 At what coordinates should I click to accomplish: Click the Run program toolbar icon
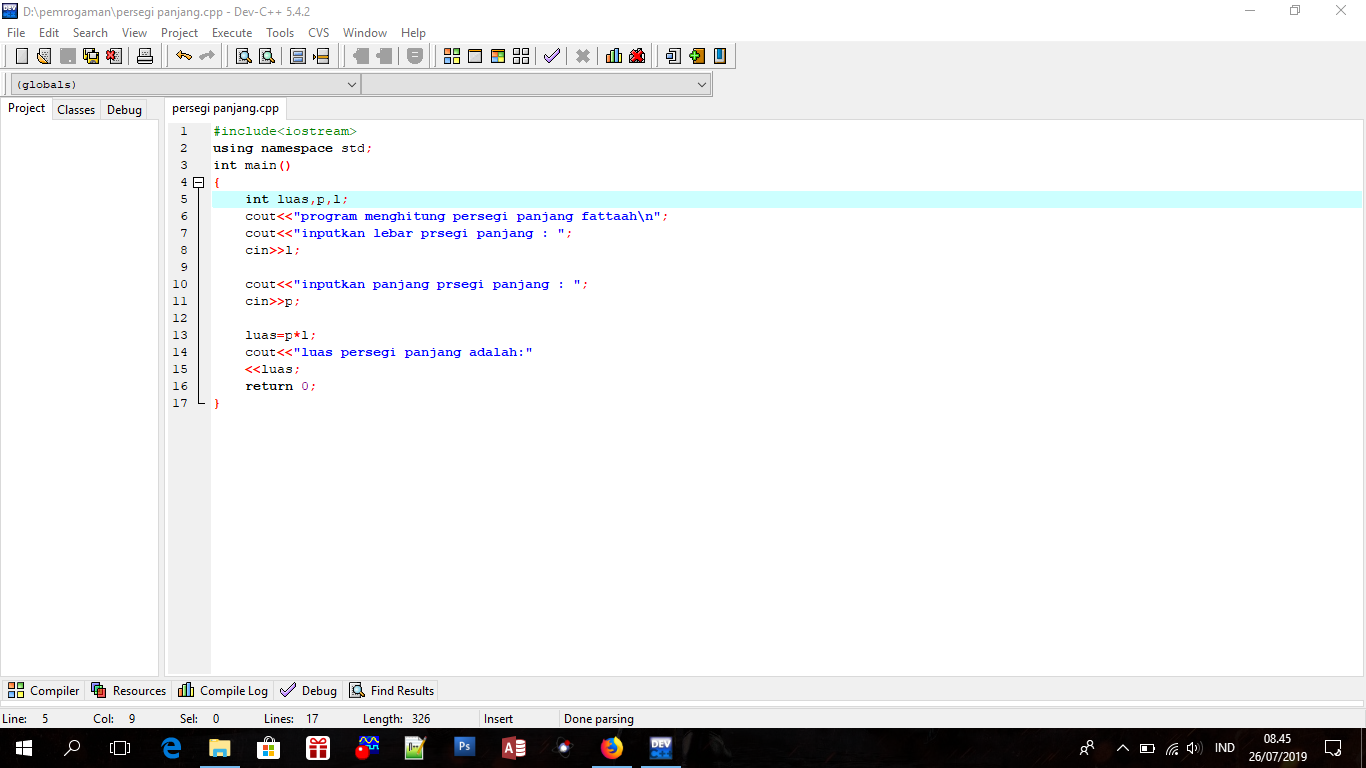pos(475,56)
